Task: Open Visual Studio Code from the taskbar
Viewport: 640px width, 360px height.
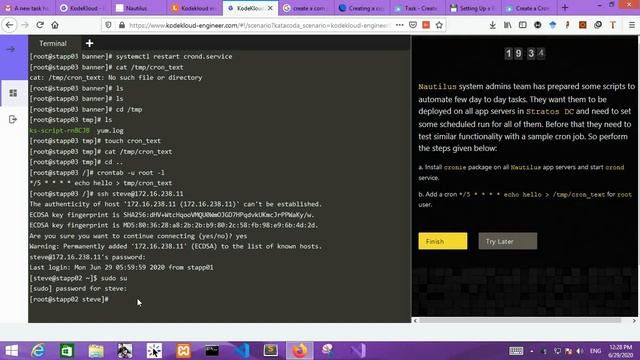Action: click(242, 351)
